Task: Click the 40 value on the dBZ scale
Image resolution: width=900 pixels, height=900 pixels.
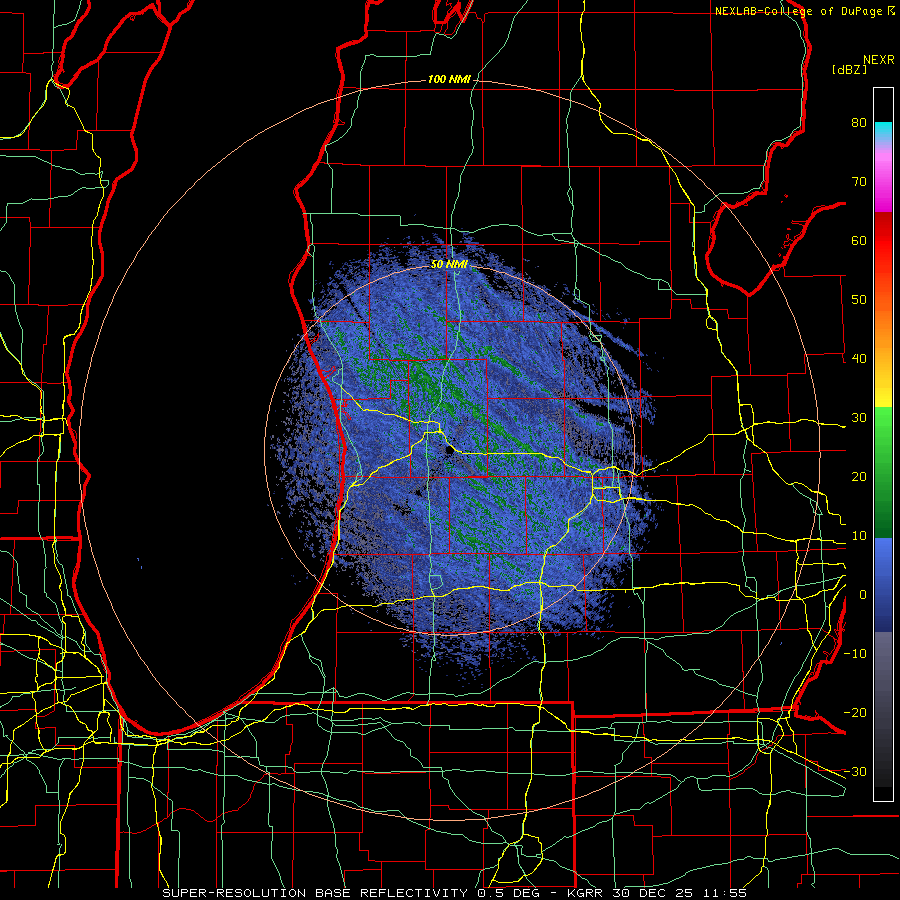Action: 859,359
